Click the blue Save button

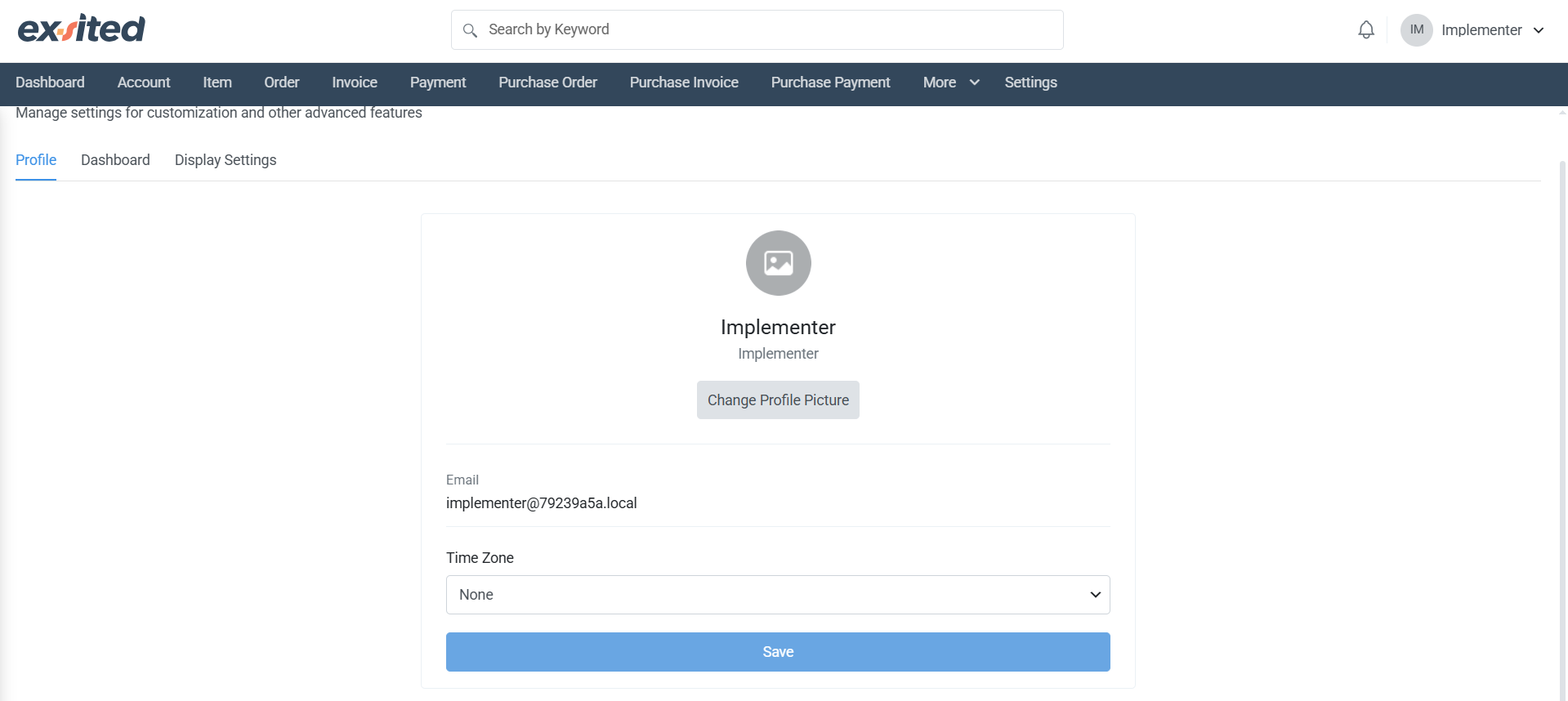(x=778, y=652)
